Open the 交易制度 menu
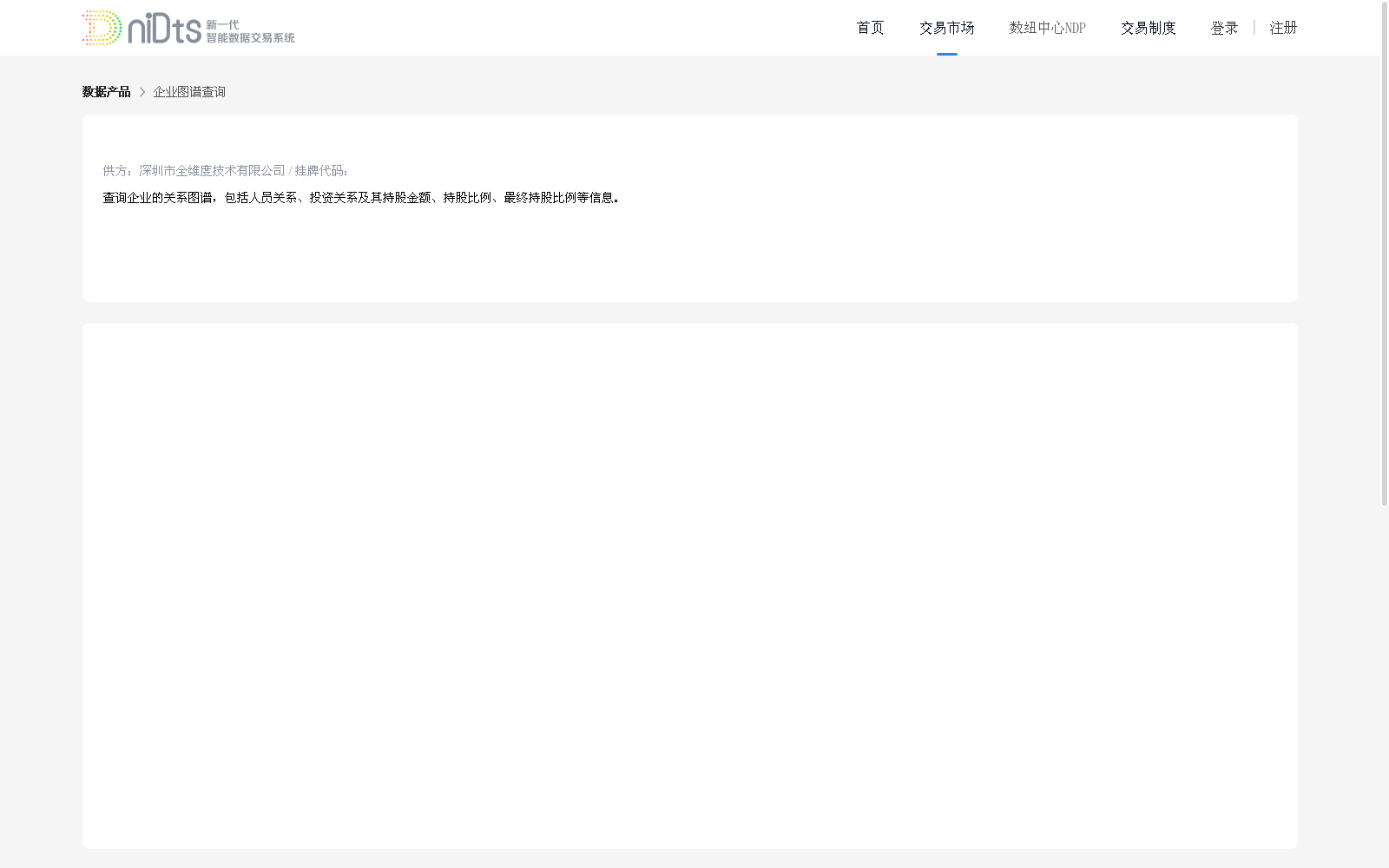Screen dimensions: 1389x868 click(1148, 28)
